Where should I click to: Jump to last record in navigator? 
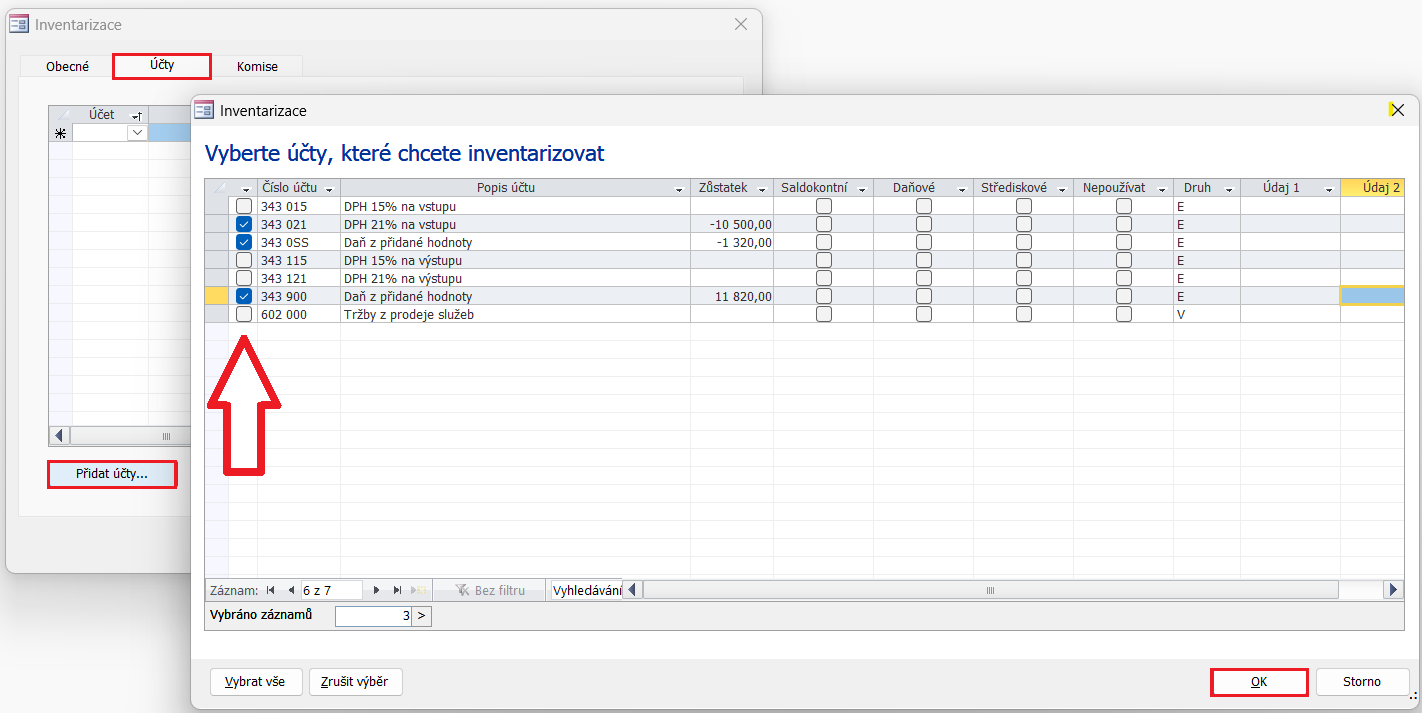coord(398,591)
